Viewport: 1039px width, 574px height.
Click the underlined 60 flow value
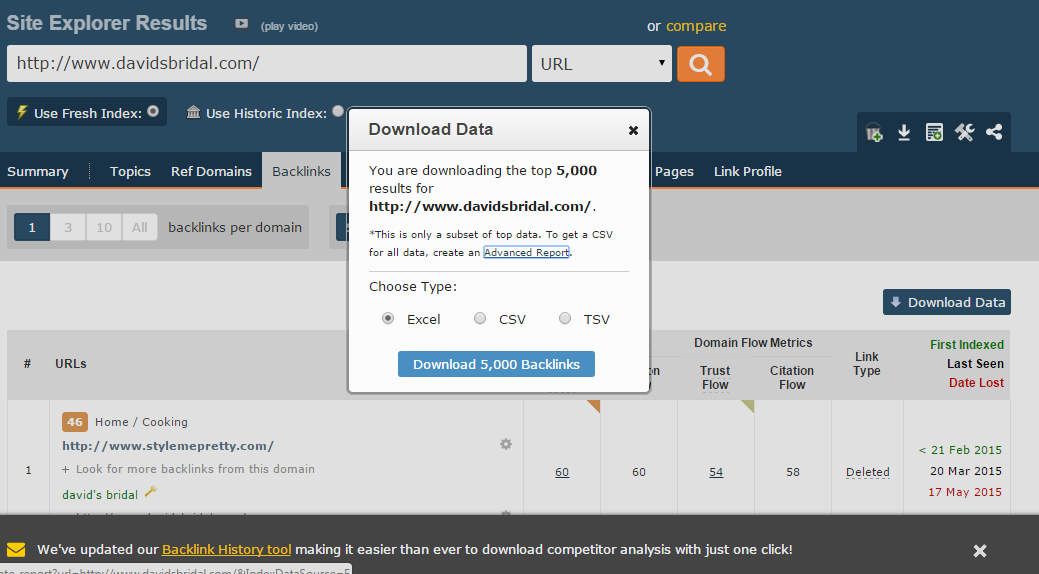pyautogui.click(x=562, y=472)
